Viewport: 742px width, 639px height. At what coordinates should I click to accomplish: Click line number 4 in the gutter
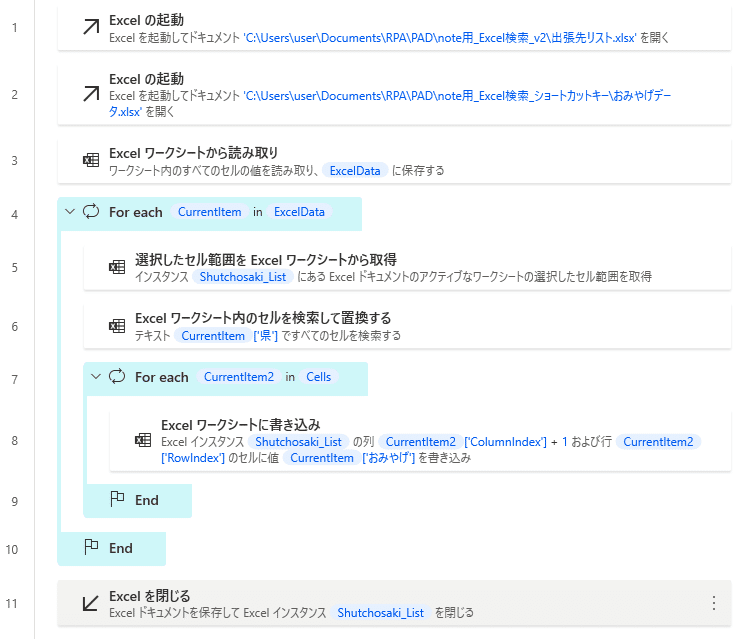pyautogui.click(x=15, y=214)
